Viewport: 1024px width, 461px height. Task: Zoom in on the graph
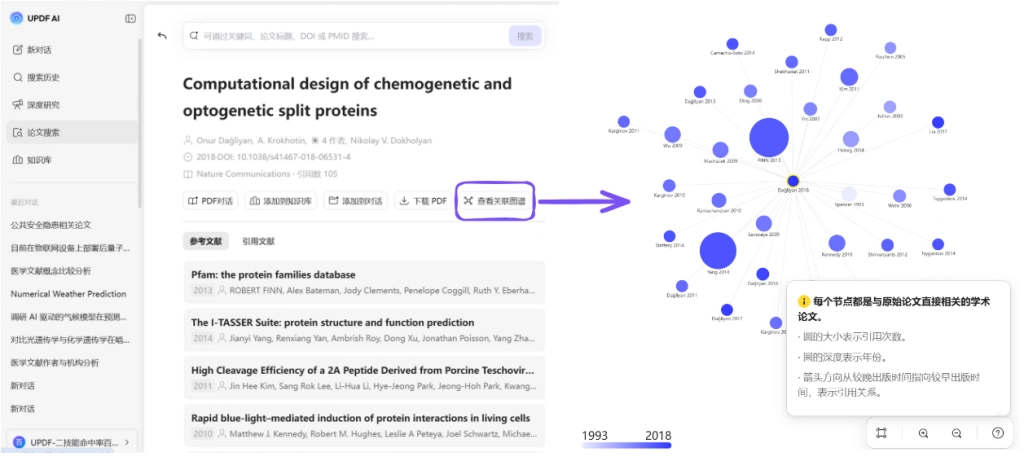tap(923, 433)
